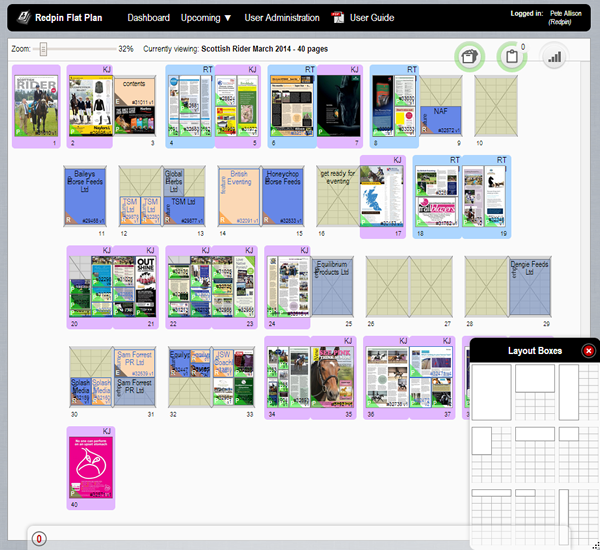The width and height of the screenshot is (600, 550).
Task: Select the Global Herbs Ltd box
Action: coord(174,181)
